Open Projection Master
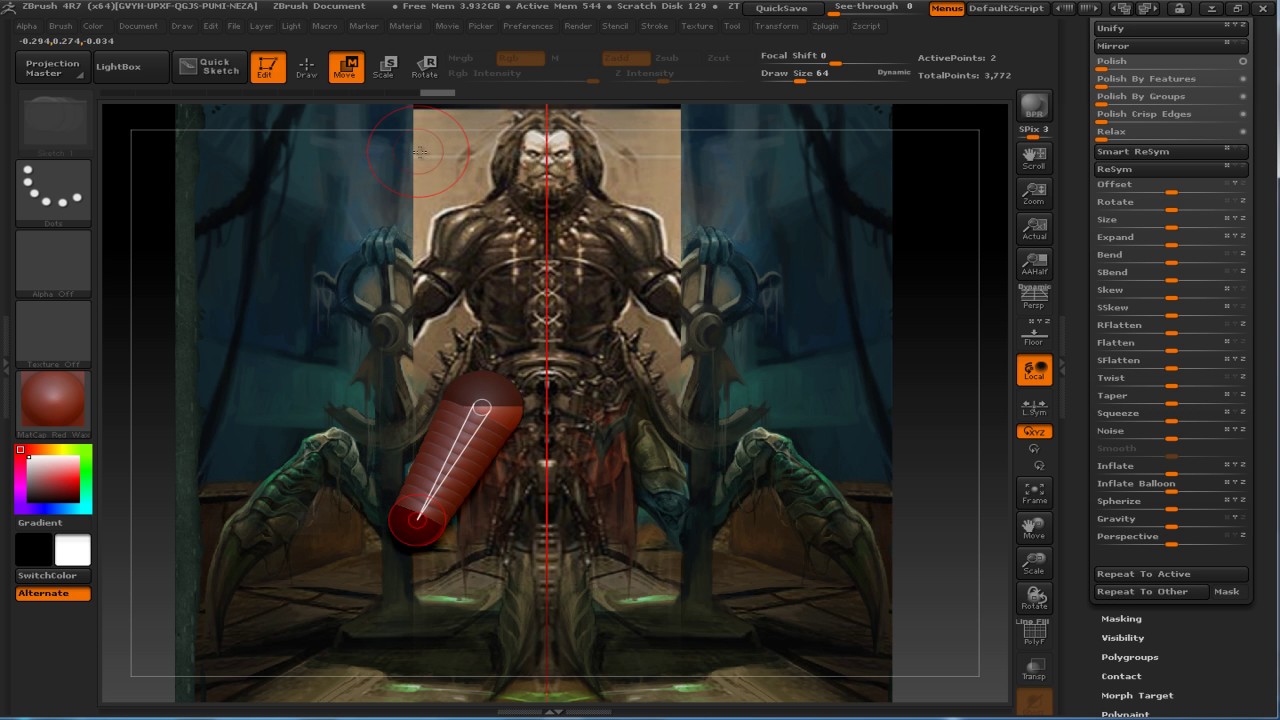 point(52,67)
